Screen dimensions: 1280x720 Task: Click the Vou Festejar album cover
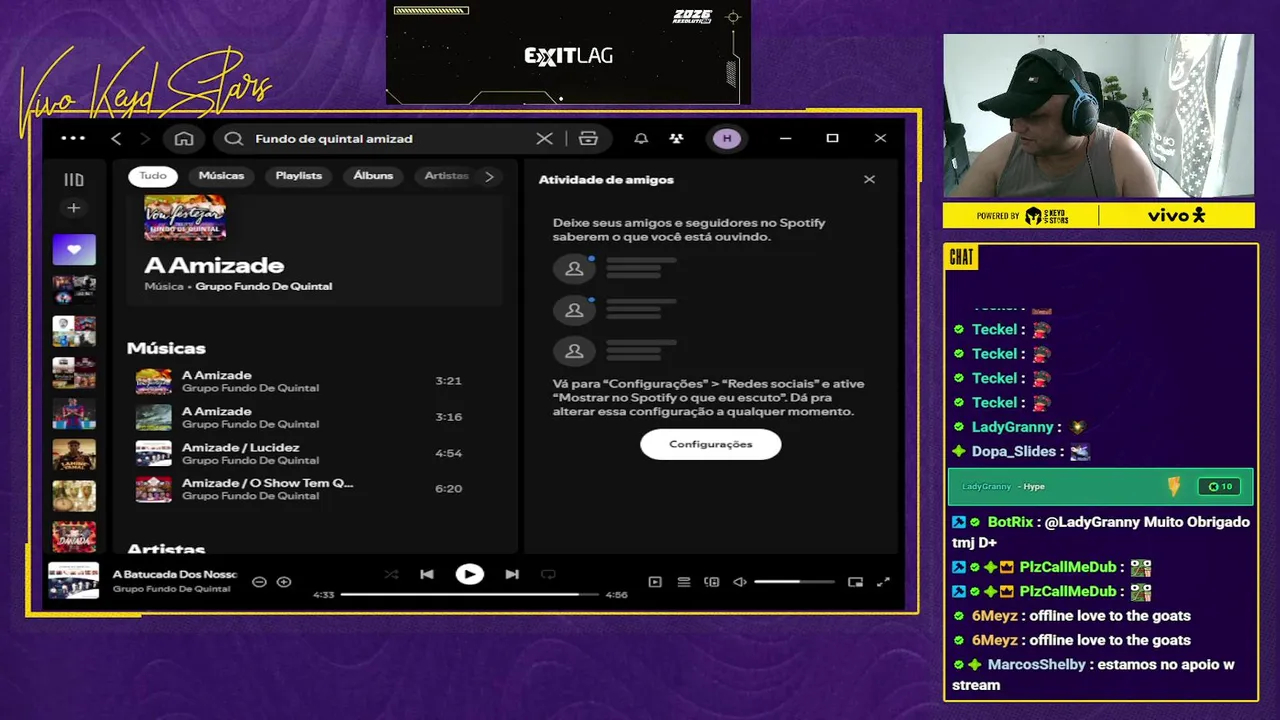click(x=185, y=218)
